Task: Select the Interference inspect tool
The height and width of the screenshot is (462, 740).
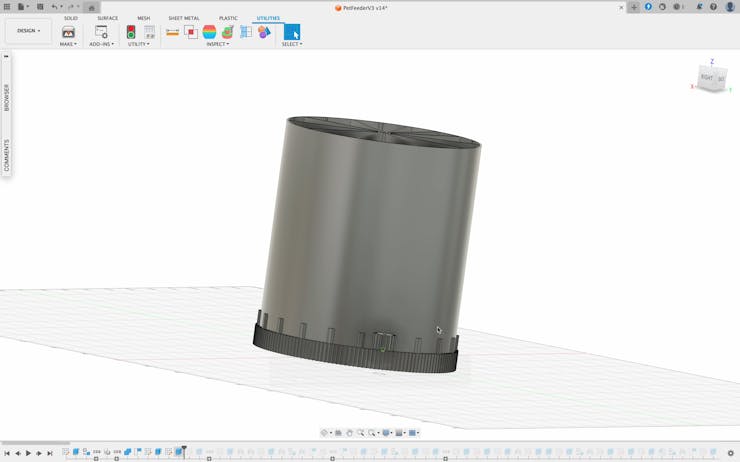Action: tap(191, 32)
